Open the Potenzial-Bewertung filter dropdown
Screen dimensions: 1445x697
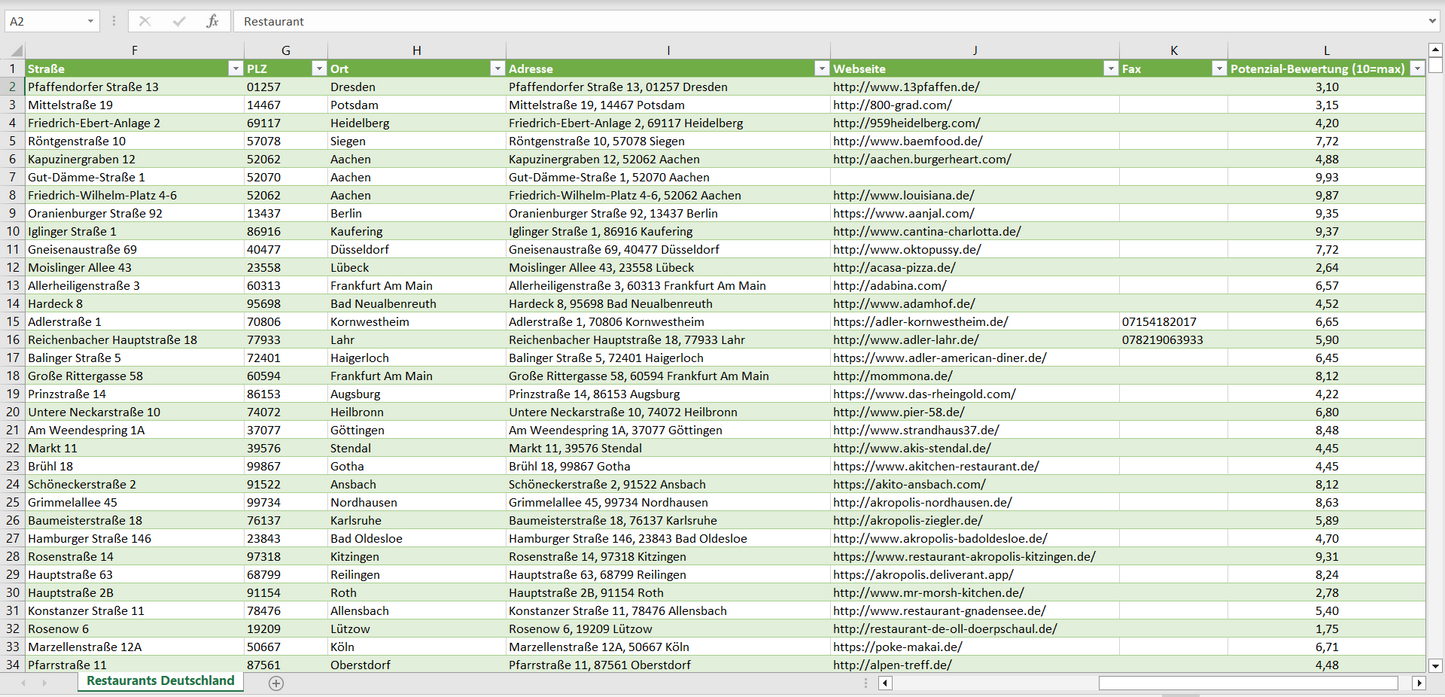(1417, 69)
